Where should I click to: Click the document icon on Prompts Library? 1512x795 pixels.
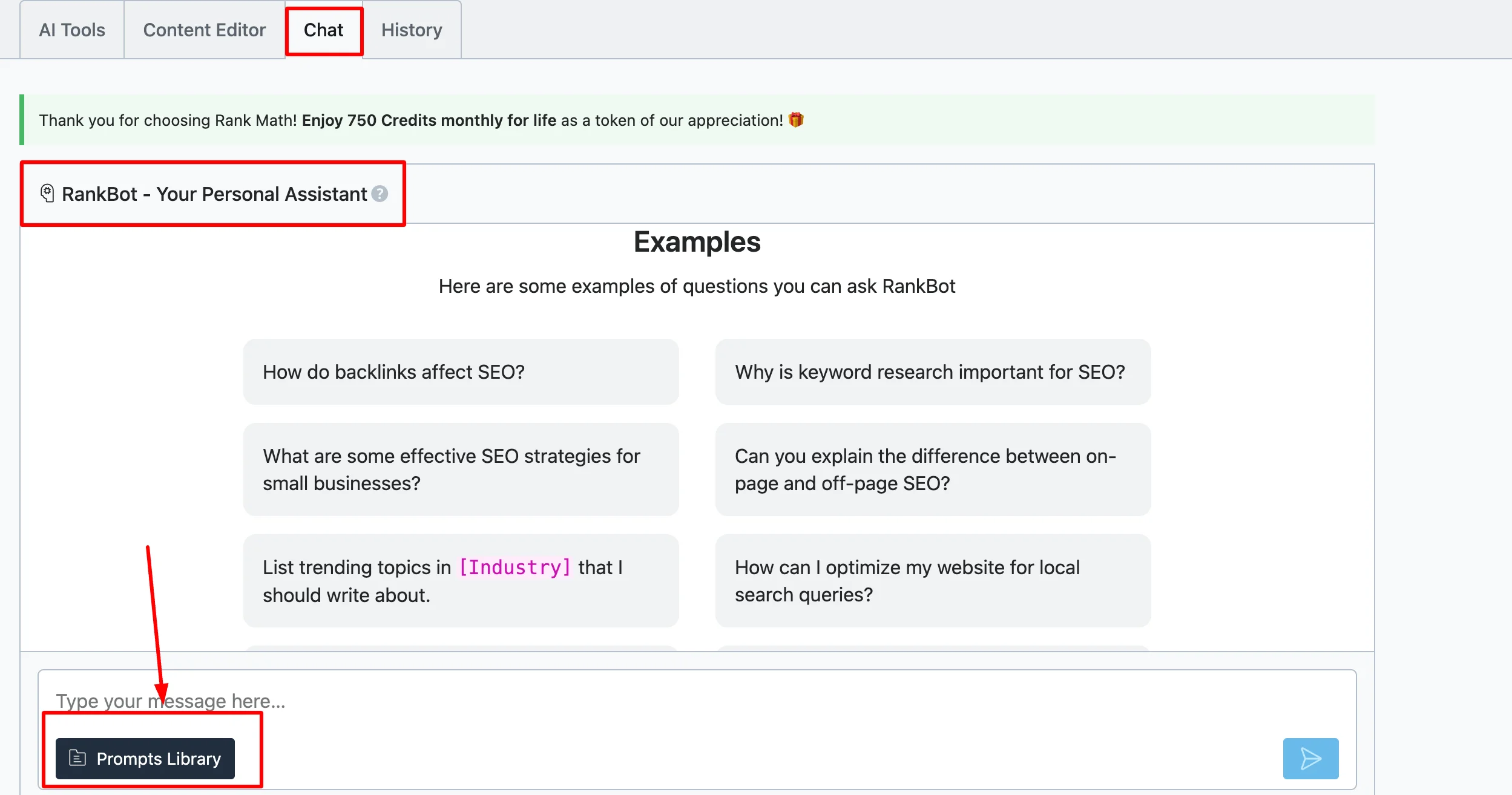point(77,757)
